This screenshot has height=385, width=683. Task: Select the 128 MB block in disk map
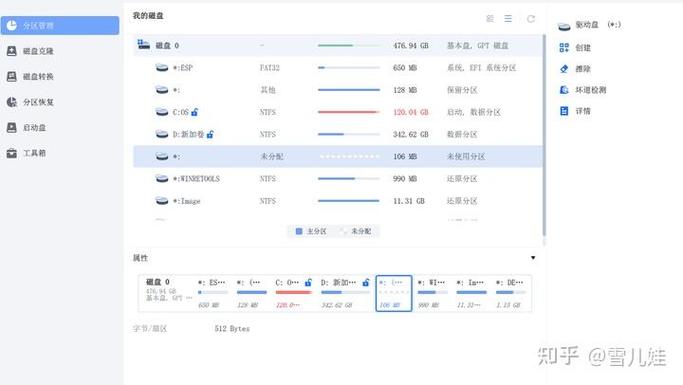(x=251, y=293)
